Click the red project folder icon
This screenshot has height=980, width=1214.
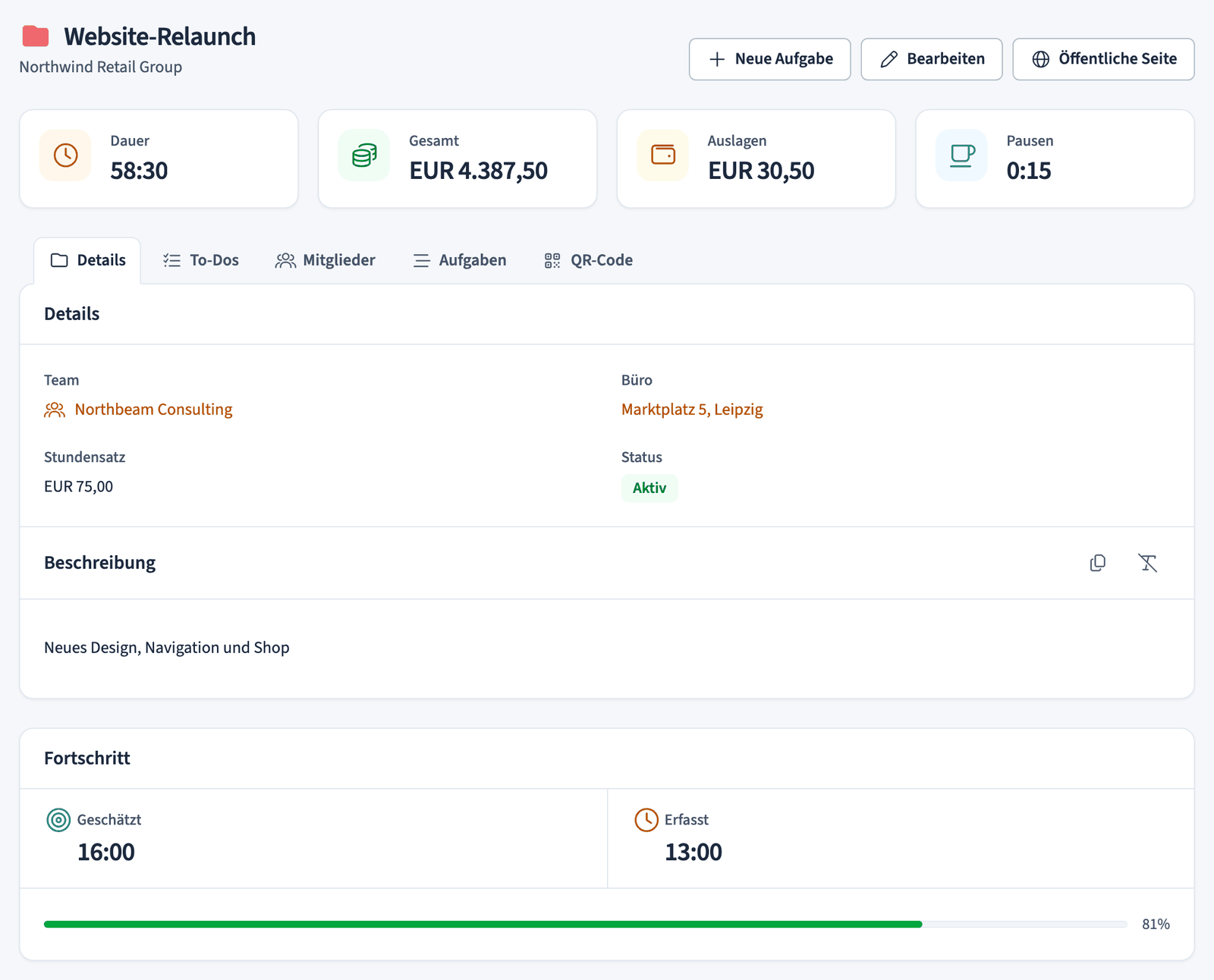(x=36, y=36)
